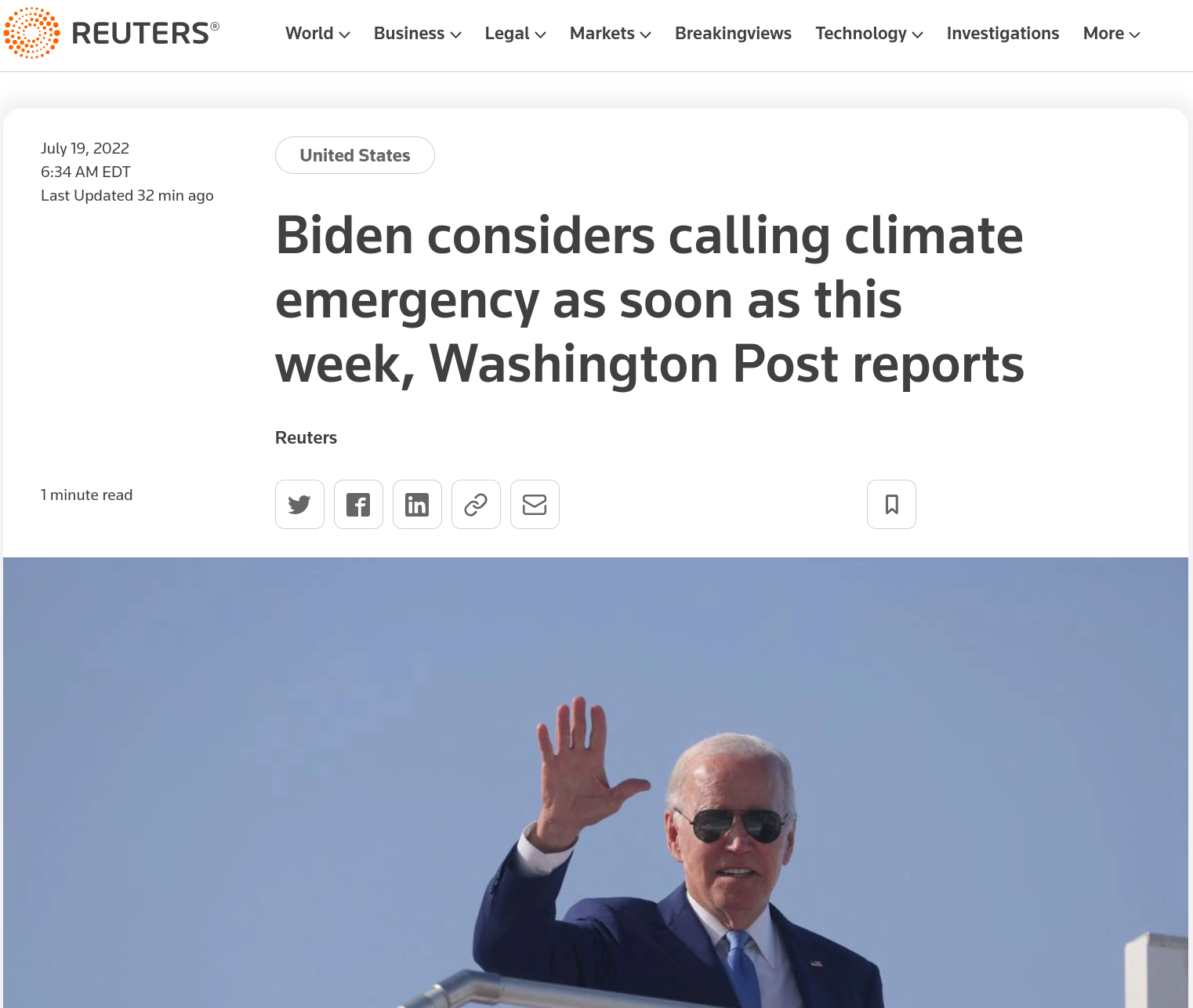Copy article link with chain icon
1193x1008 pixels.
(x=476, y=504)
